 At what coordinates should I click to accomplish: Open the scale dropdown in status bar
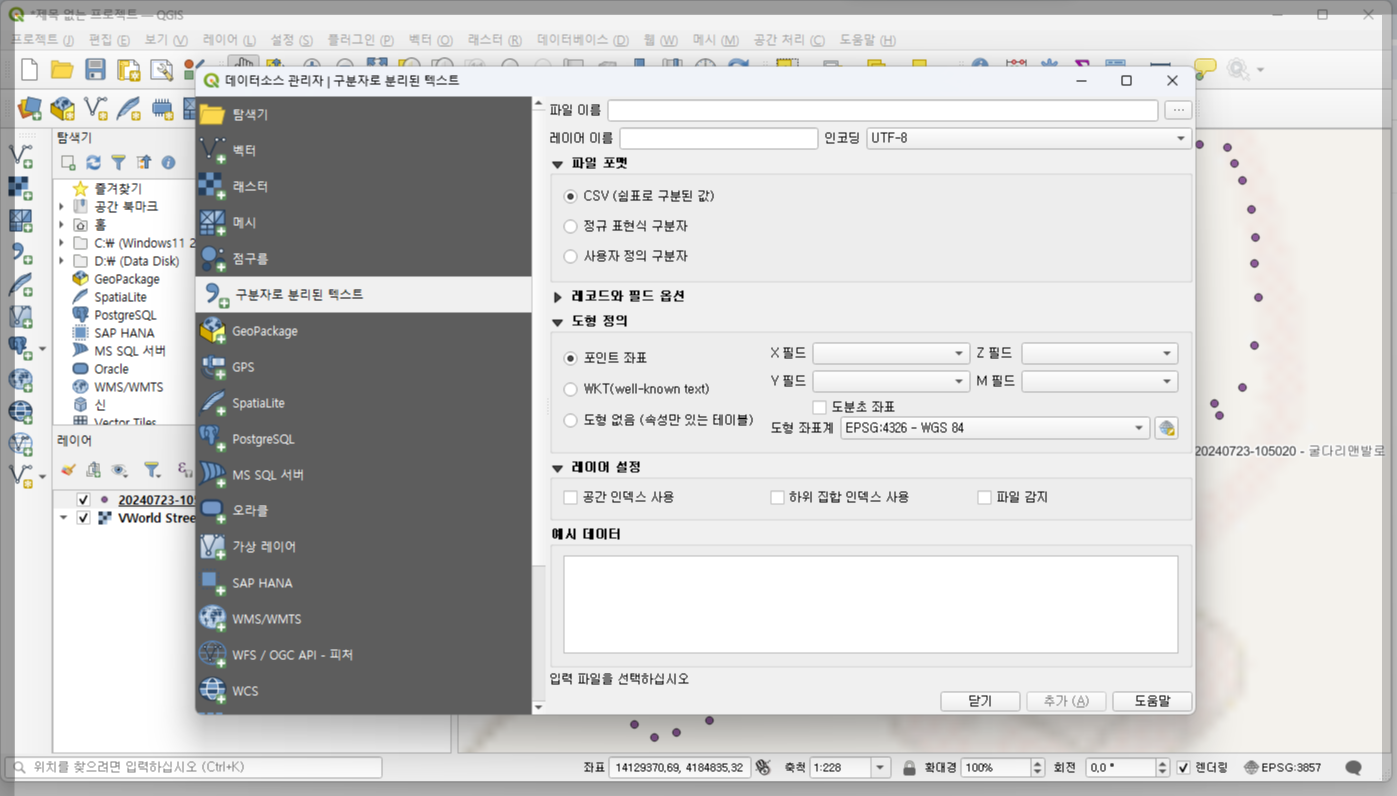tap(880, 768)
